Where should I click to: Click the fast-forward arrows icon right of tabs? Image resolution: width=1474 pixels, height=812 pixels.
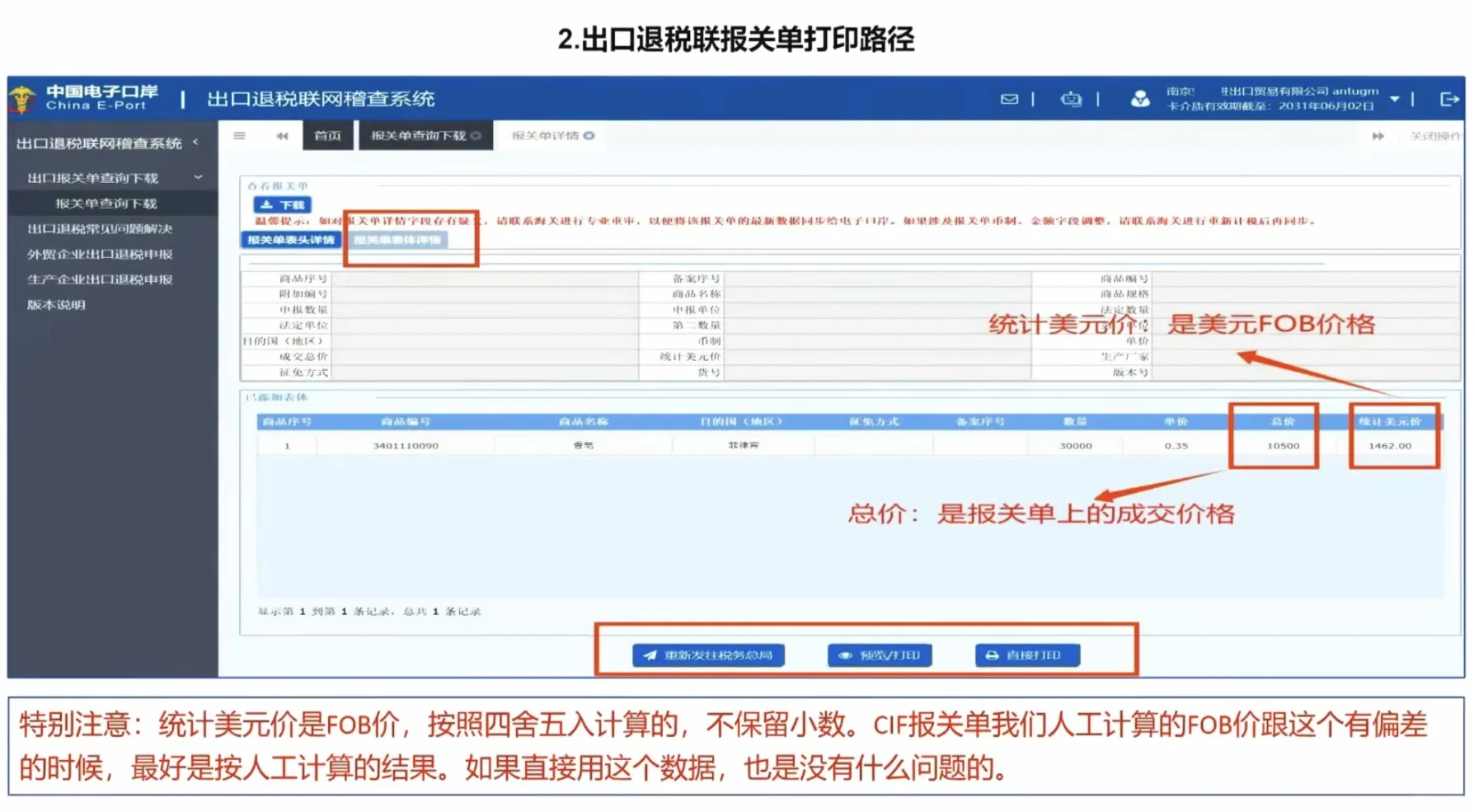pos(1377,136)
